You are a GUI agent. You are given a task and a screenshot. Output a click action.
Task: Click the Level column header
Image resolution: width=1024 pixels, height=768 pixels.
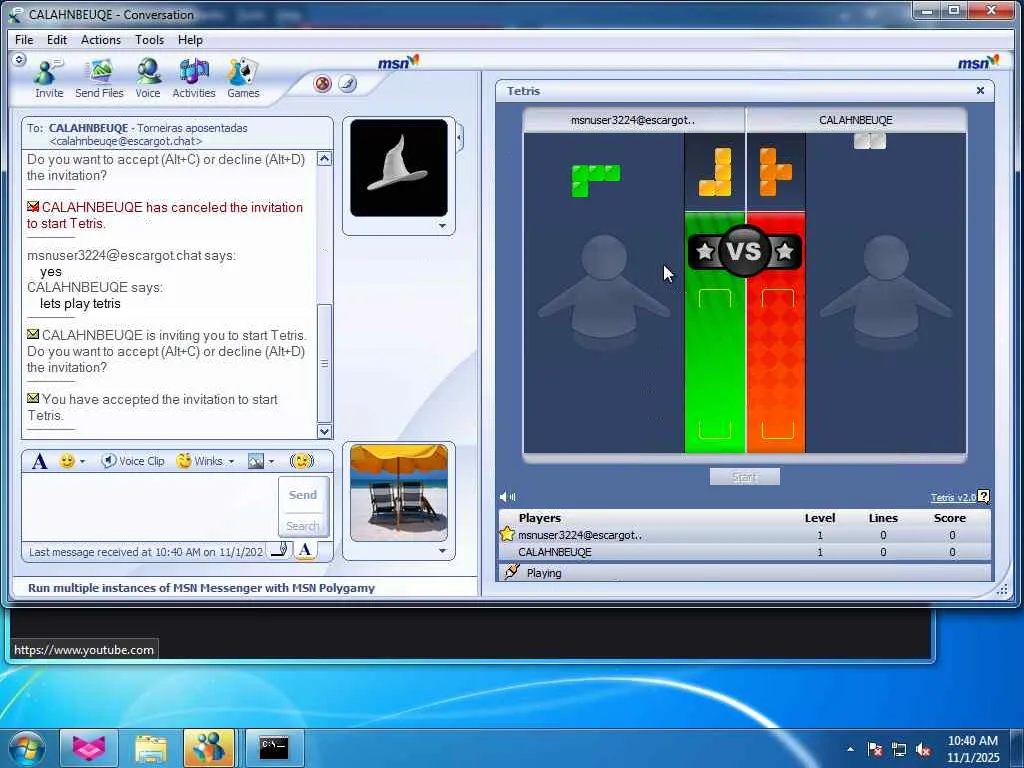click(x=820, y=518)
